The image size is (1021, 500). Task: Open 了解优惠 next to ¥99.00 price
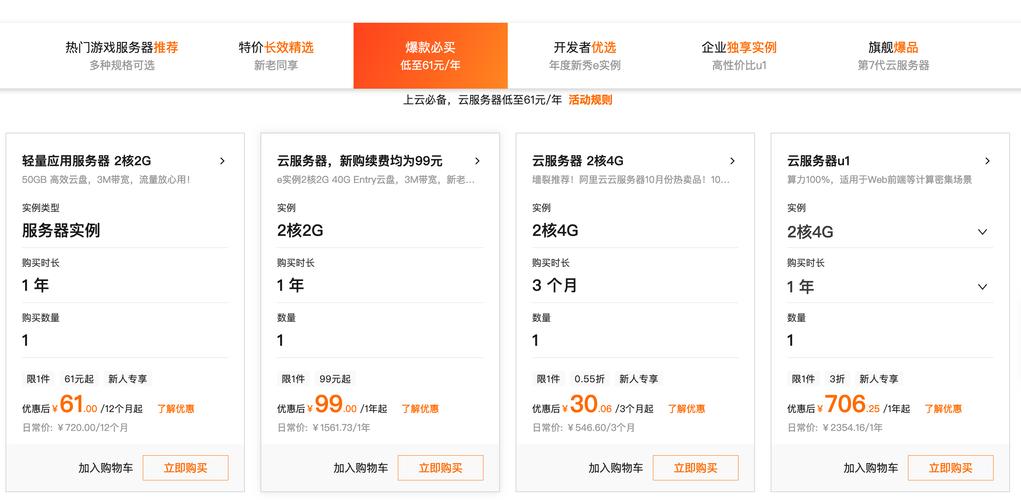(x=420, y=409)
